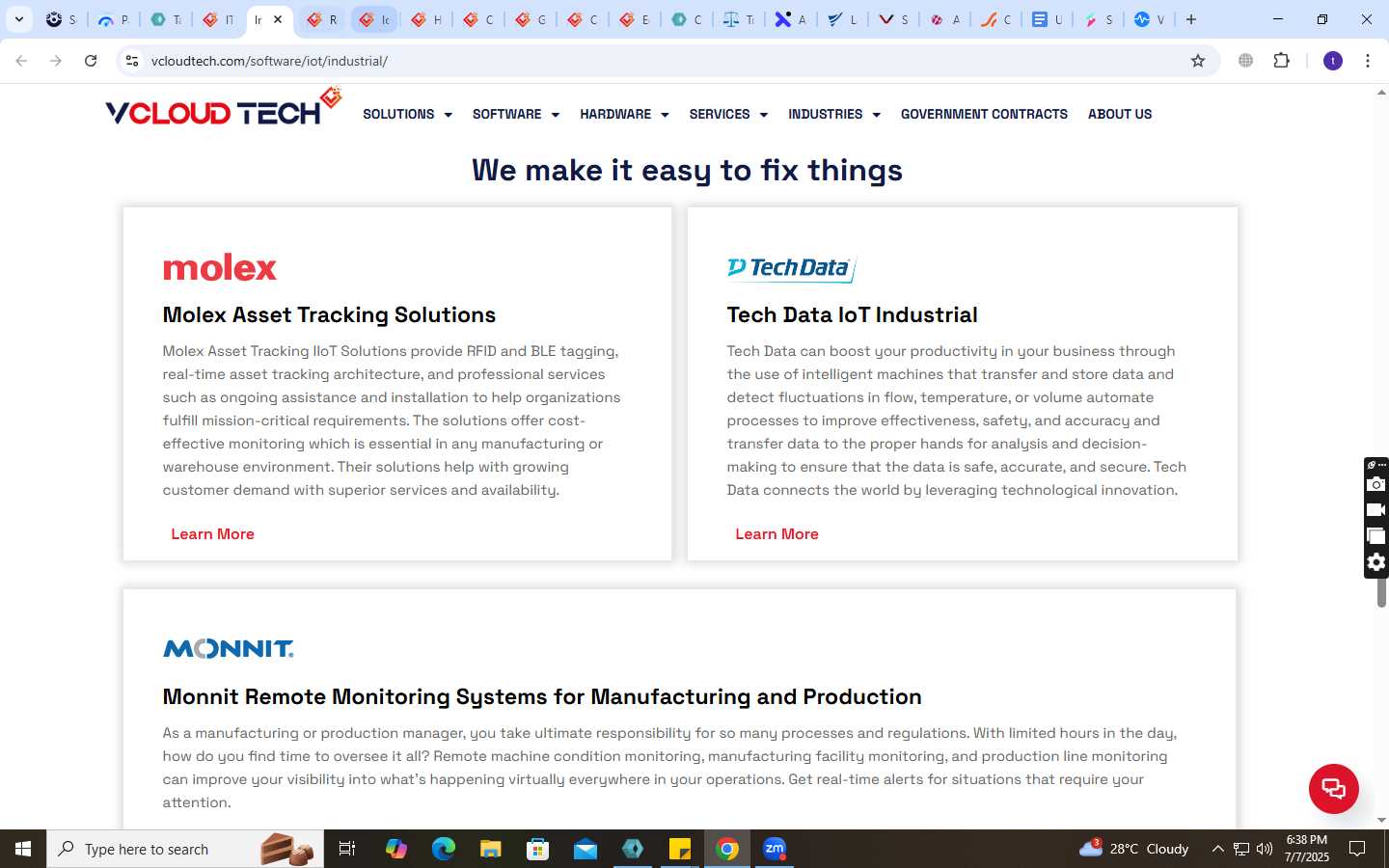Click the scrollbar up arrow
The image size is (1389, 868).
pyautogui.click(x=1381, y=94)
